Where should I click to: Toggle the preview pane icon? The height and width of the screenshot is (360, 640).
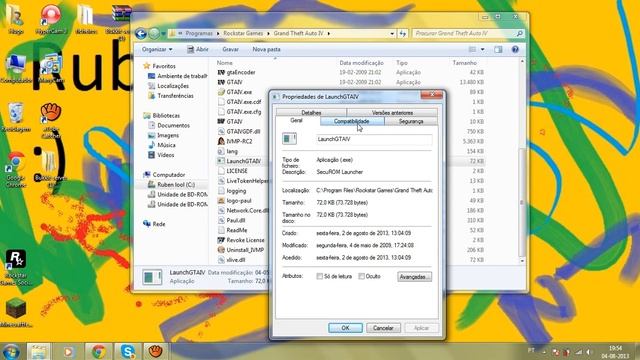point(498,49)
